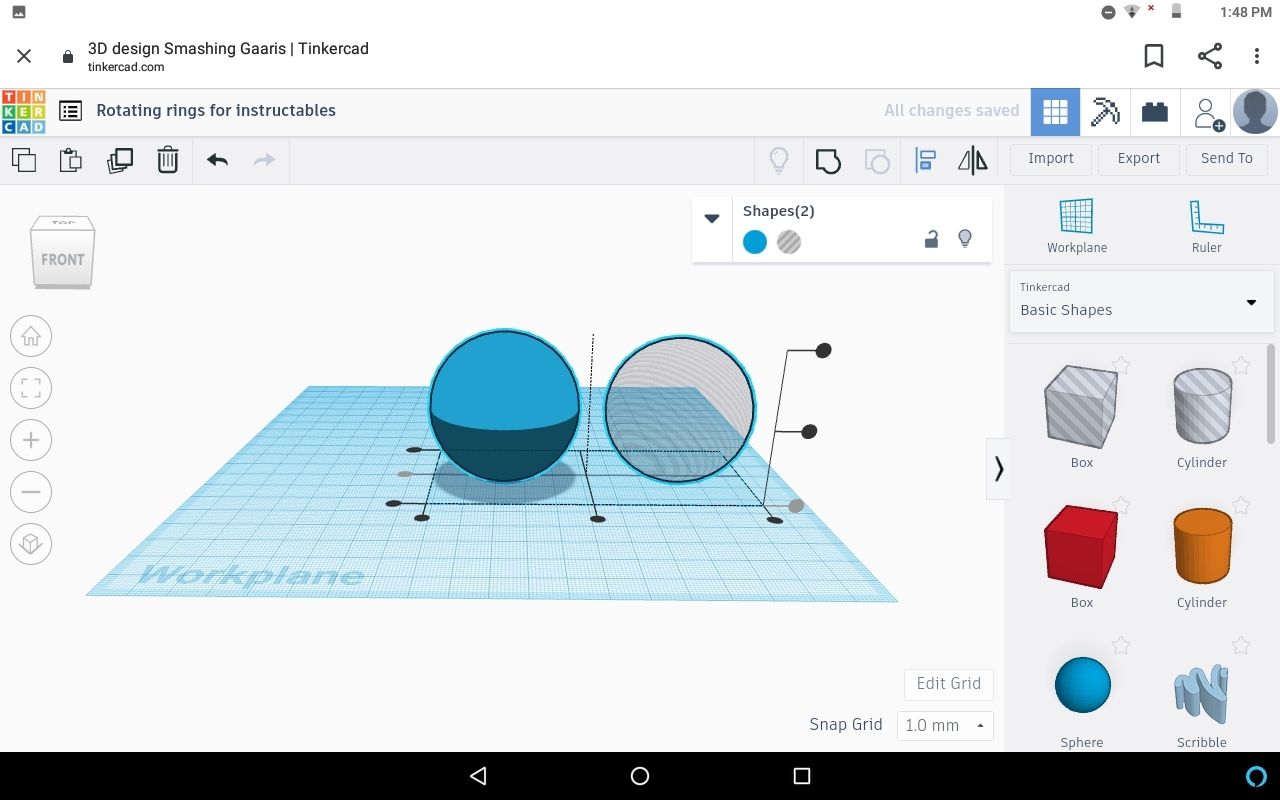Image resolution: width=1280 pixels, height=800 pixels.
Task: Tap Android back navigation button
Action: [x=478, y=776]
